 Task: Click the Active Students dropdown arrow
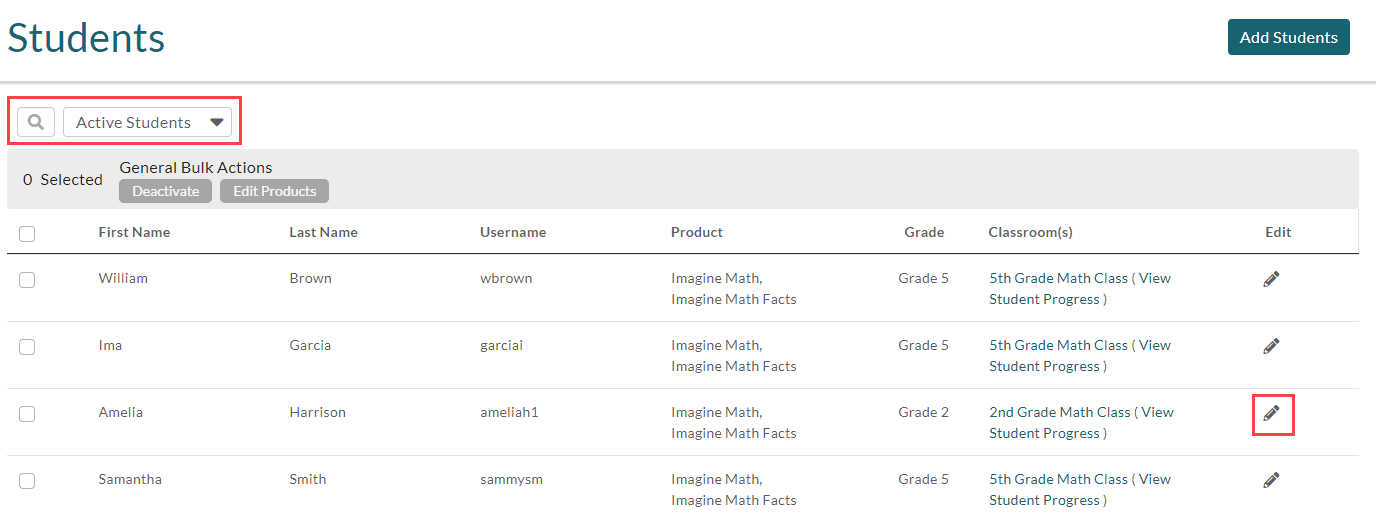(217, 122)
